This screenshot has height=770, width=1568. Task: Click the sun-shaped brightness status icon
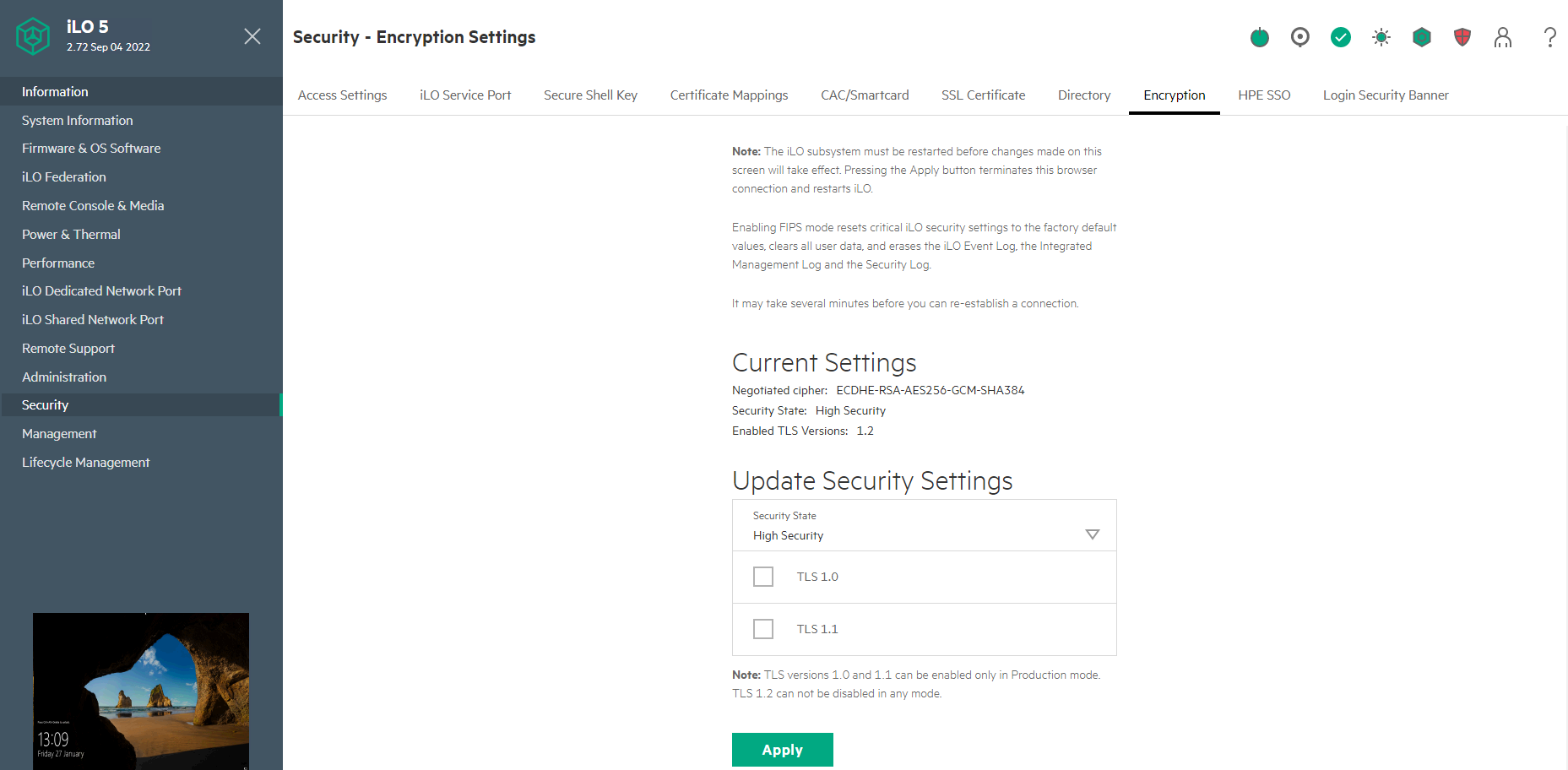click(1381, 37)
